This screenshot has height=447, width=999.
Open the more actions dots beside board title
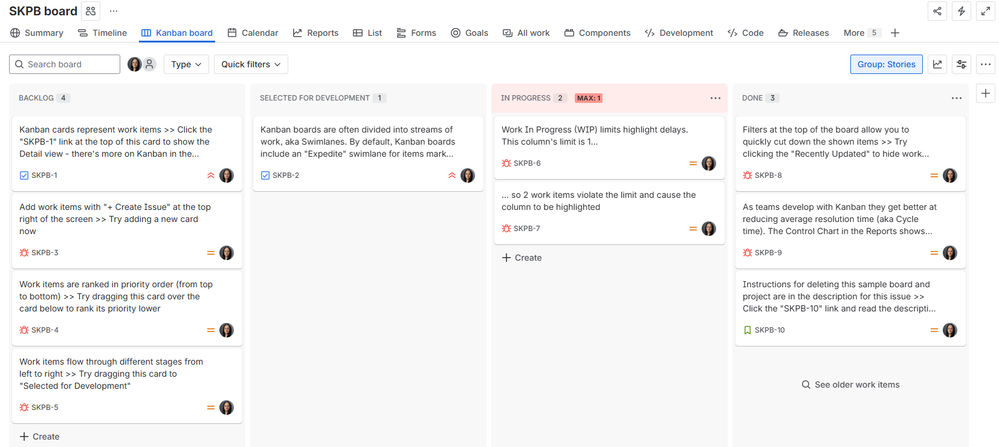tap(113, 11)
